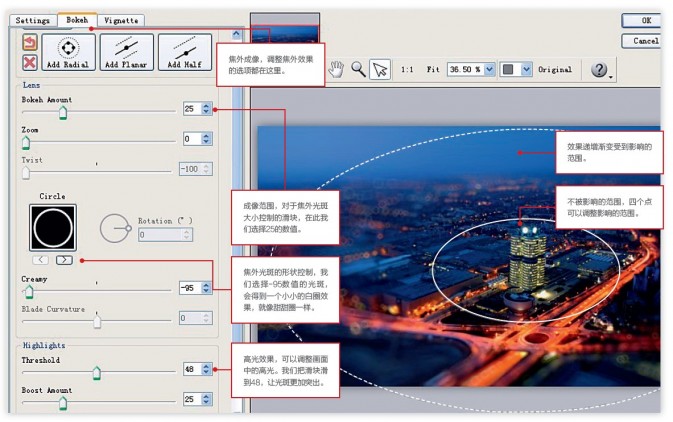The image size is (673, 422).
Task: Select the arrow pointer tool
Action: click(380, 70)
